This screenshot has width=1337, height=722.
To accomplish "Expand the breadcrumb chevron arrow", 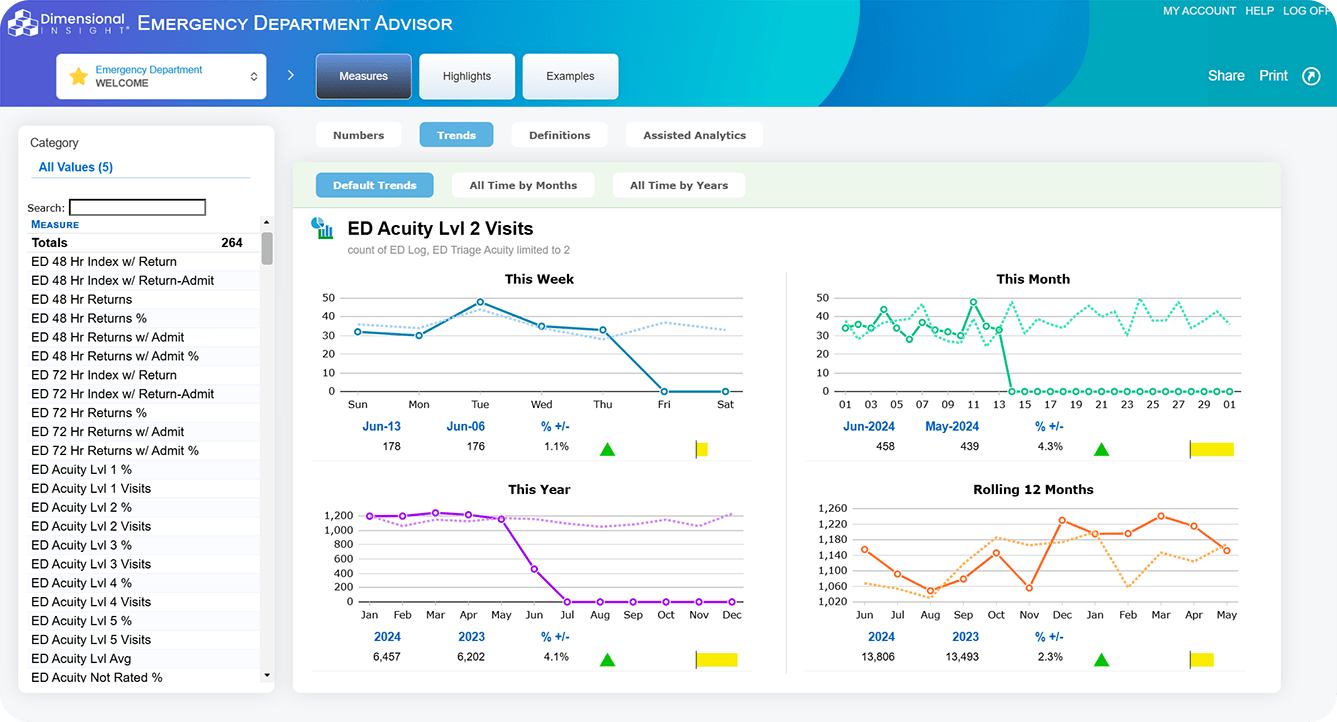I will tap(291, 75).
